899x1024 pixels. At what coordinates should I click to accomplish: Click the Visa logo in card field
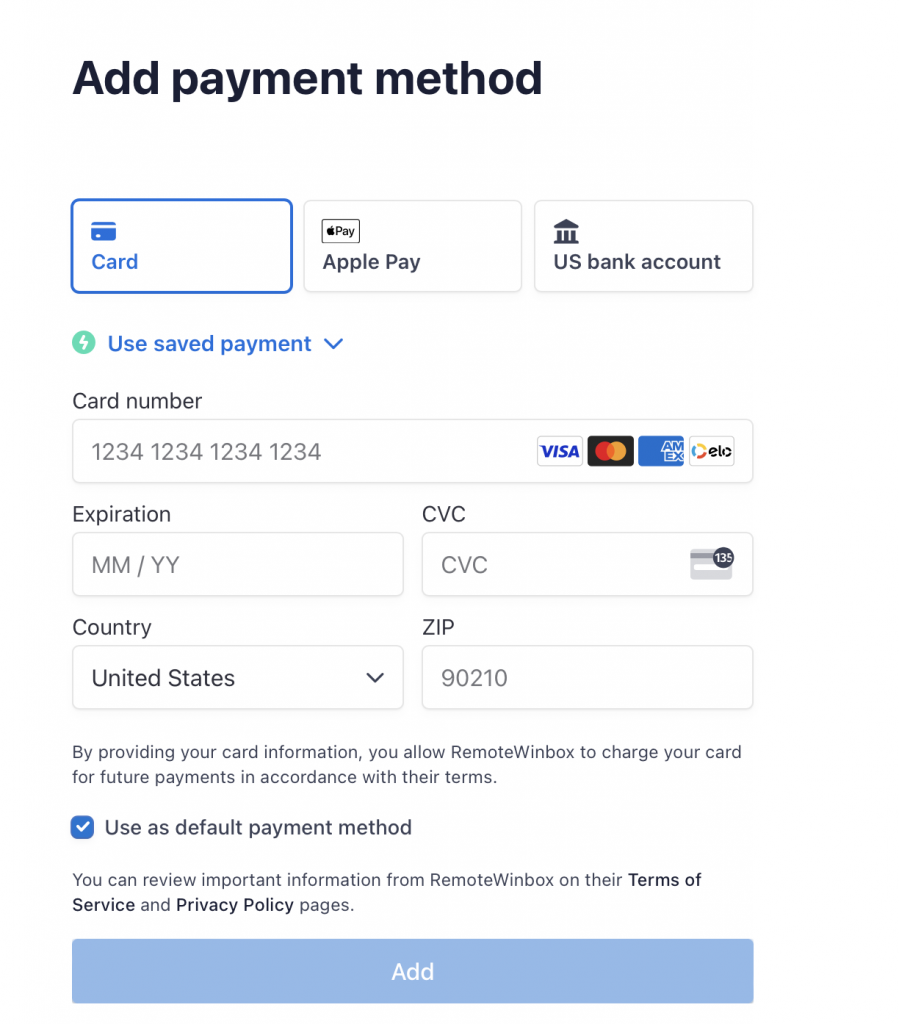pyautogui.click(x=559, y=451)
